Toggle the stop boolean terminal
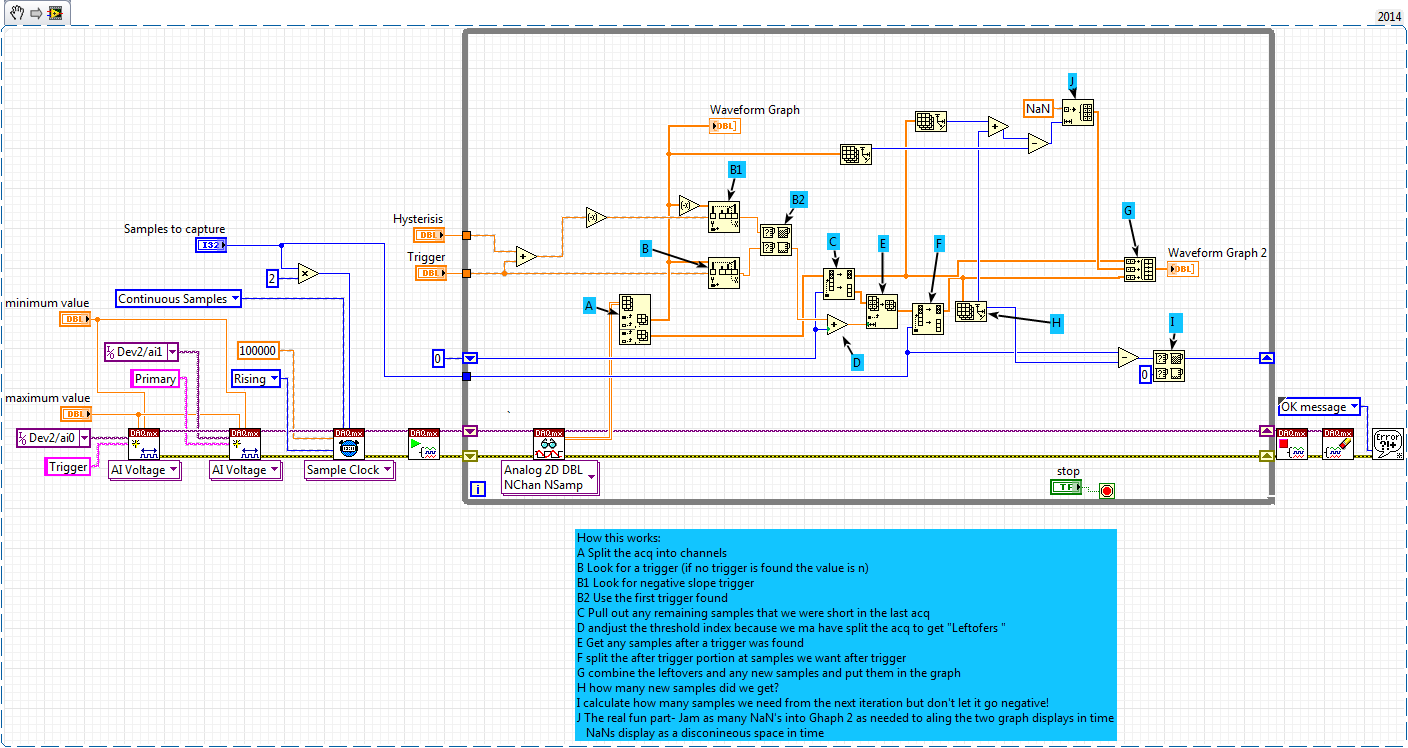1408x748 pixels. pos(1066,487)
